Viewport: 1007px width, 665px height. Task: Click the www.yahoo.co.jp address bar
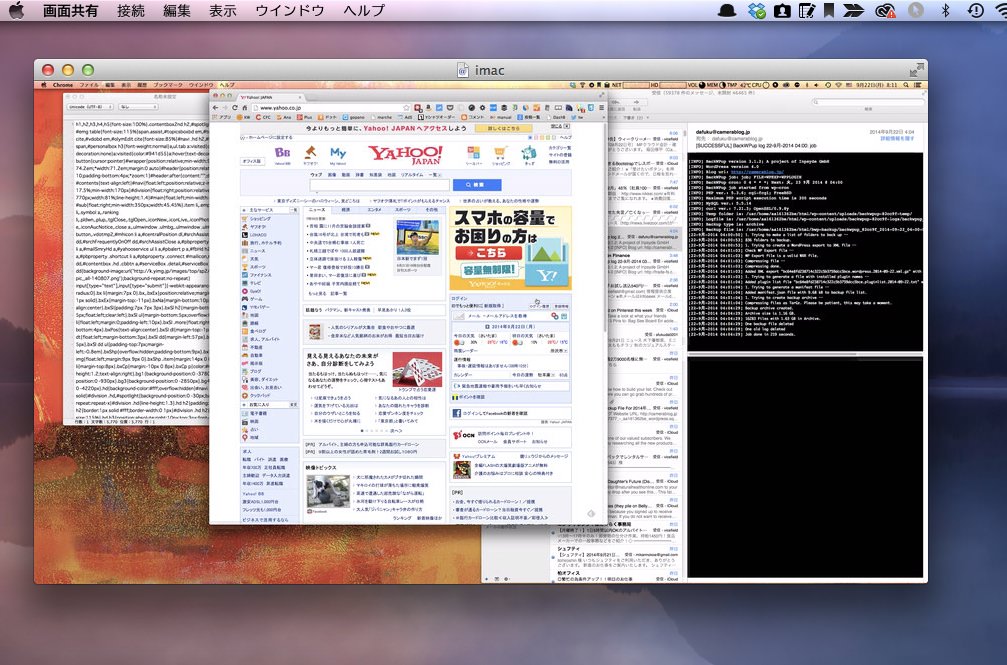(x=331, y=108)
